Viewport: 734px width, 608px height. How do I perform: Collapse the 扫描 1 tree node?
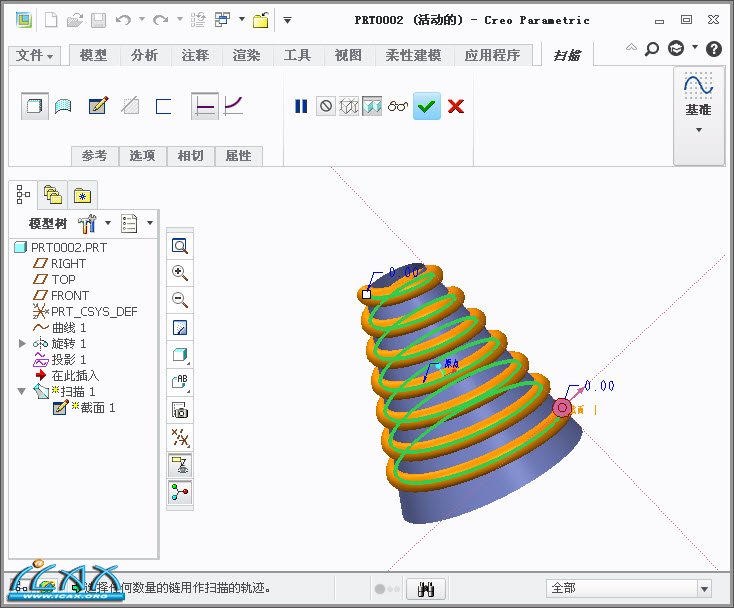[23, 392]
